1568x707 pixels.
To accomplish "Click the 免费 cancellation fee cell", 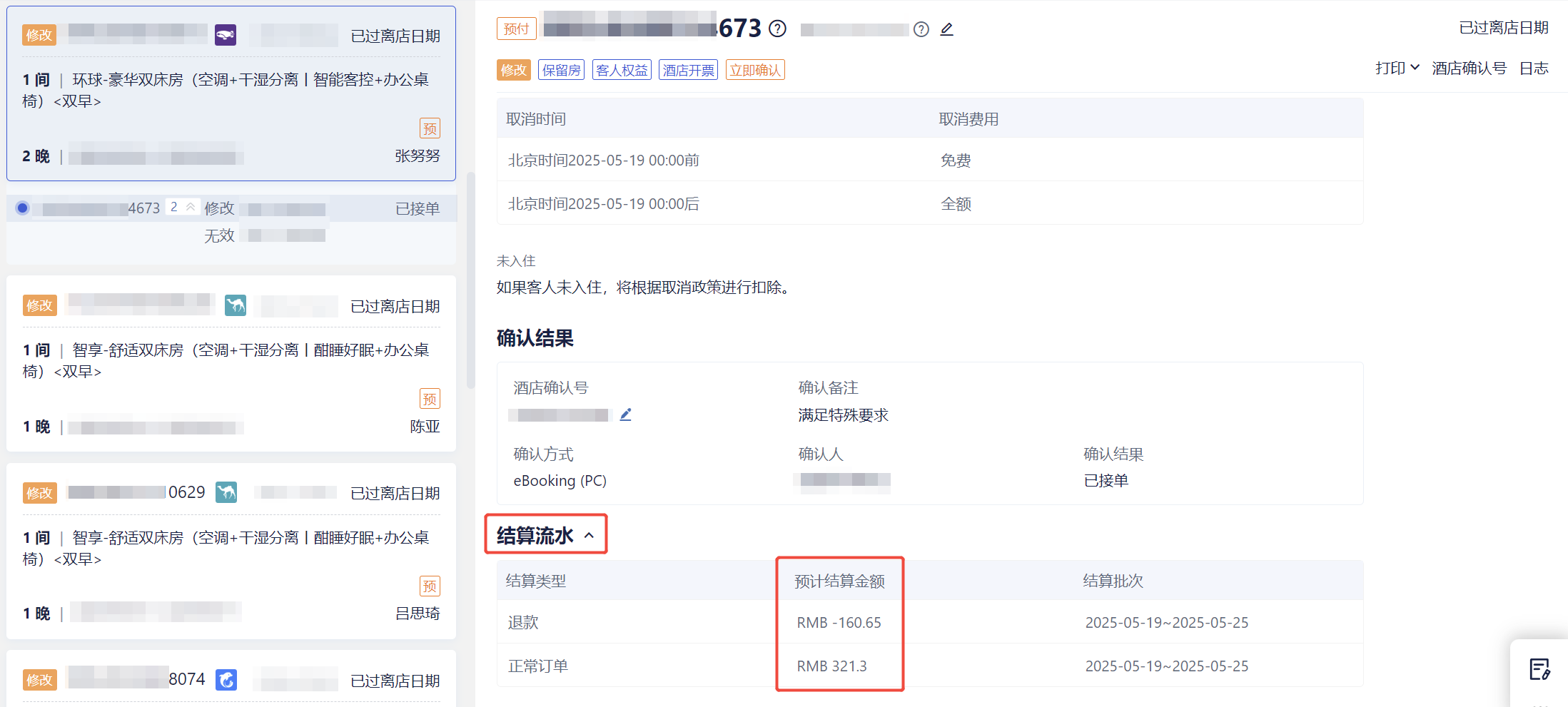I will [956, 160].
